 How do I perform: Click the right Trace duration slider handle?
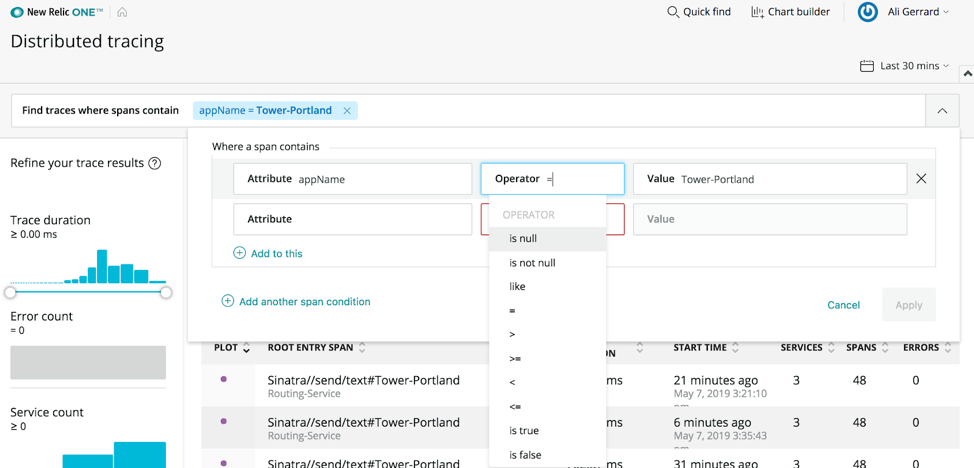point(166,292)
